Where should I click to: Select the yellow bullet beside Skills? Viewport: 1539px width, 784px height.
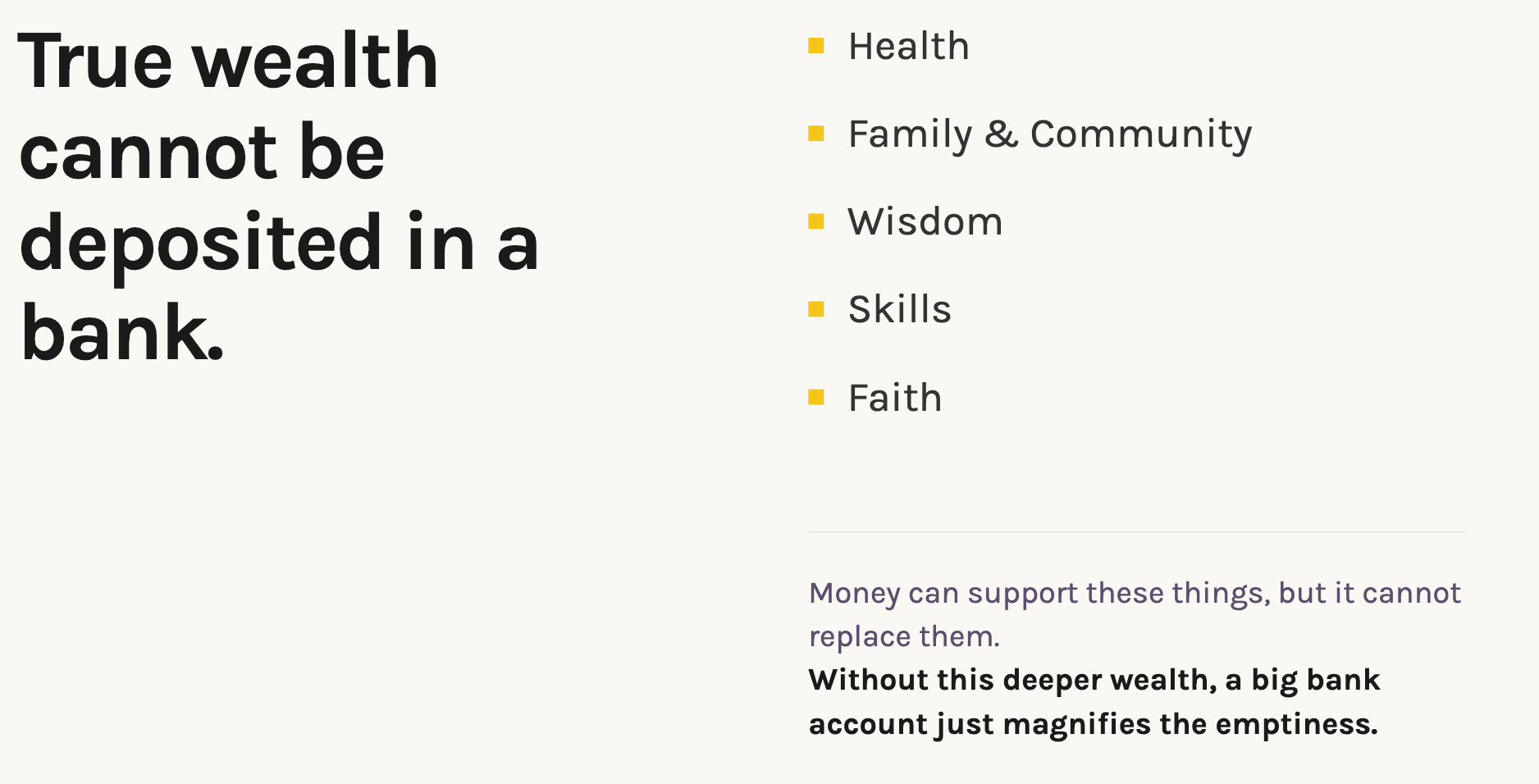click(x=815, y=309)
